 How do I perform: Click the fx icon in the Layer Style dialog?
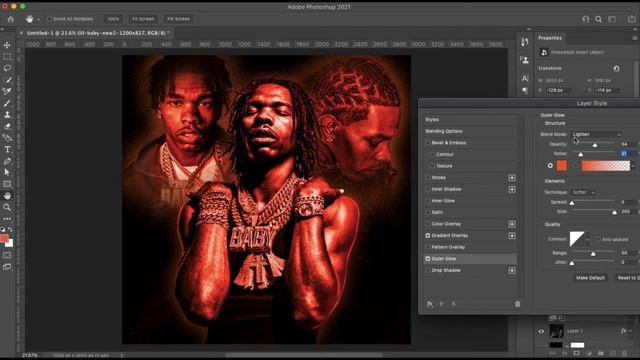[430, 304]
